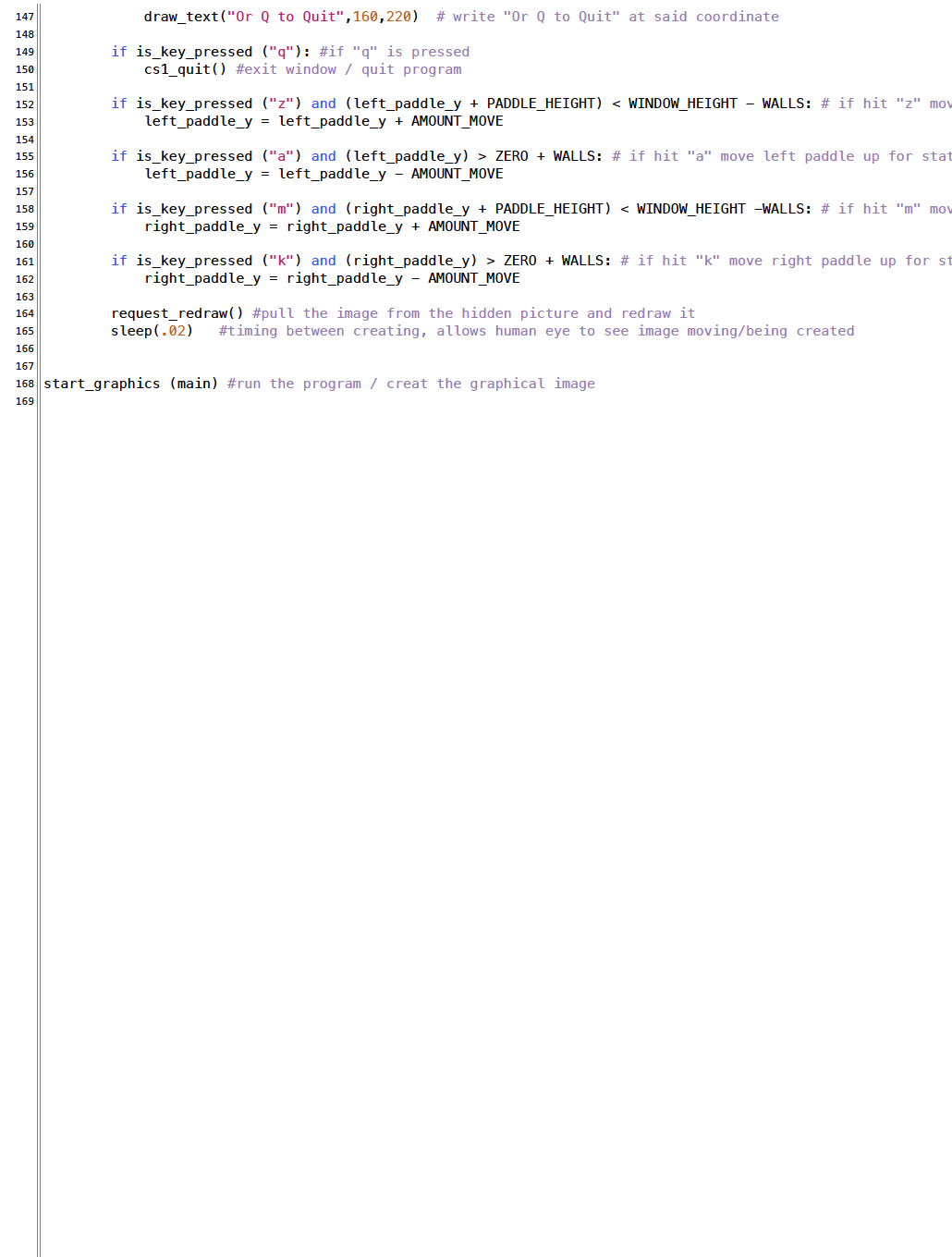952x1257 pixels.
Task: Click the draw_text function call
Action: (181, 17)
